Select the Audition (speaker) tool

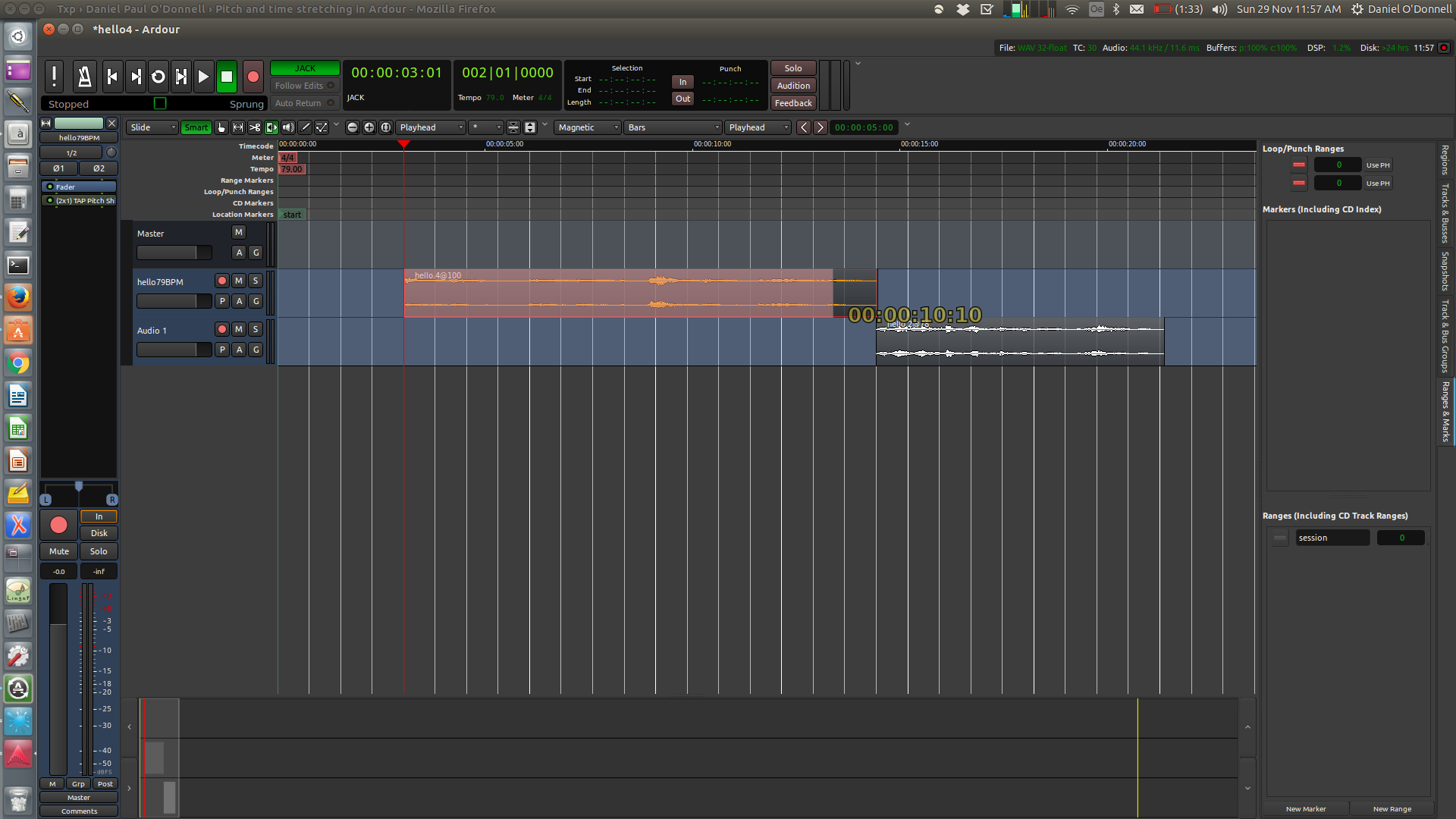pyautogui.click(x=288, y=127)
